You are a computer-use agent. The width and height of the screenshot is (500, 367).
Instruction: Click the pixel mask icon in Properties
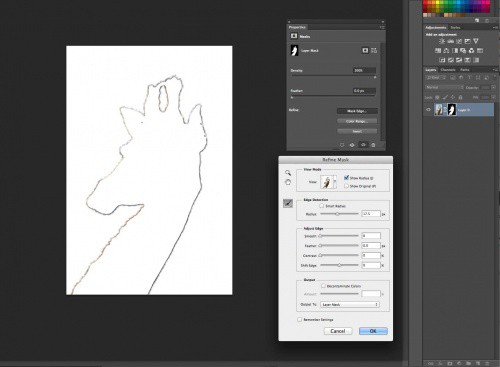pos(365,50)
